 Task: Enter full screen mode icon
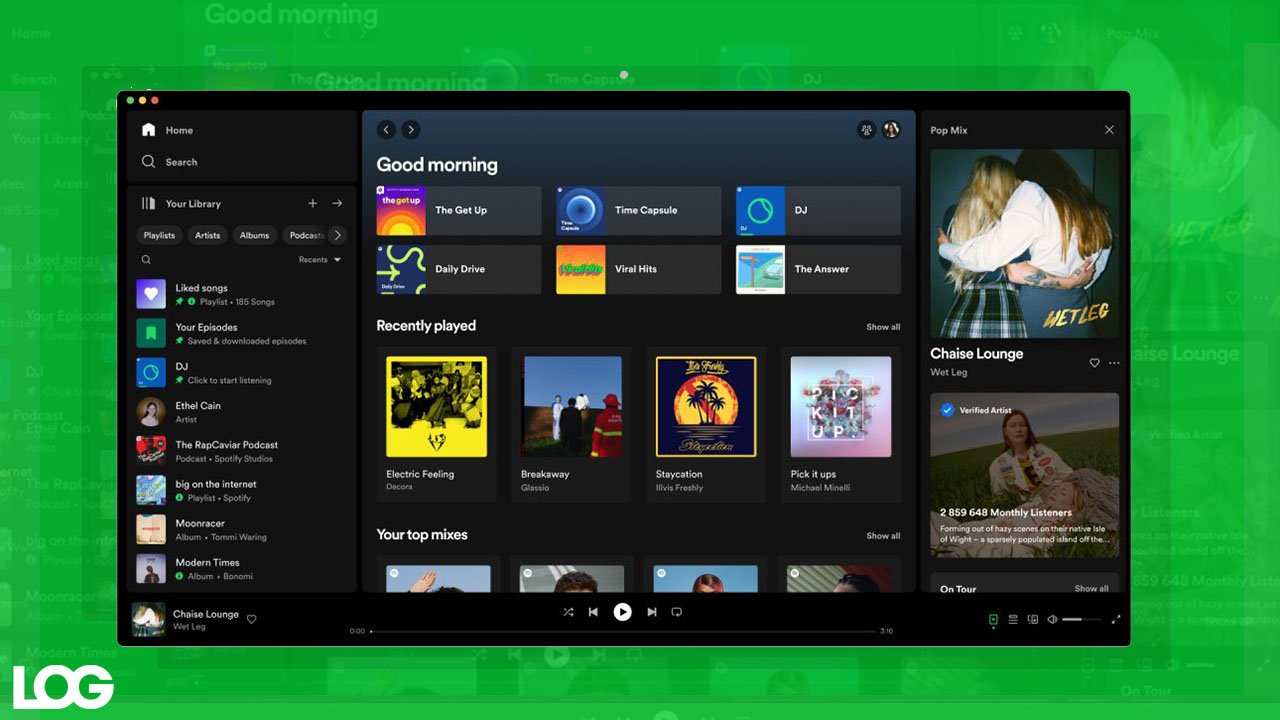(x=1116, y=620)
